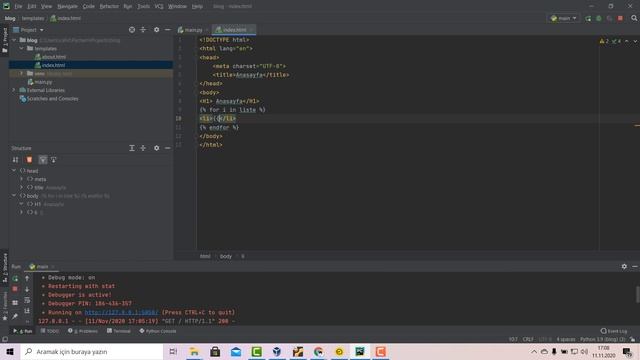This screenshot has width=640, height=360.
Task: Open File Explorer from taskbar
Action: (x=194, y=351)
